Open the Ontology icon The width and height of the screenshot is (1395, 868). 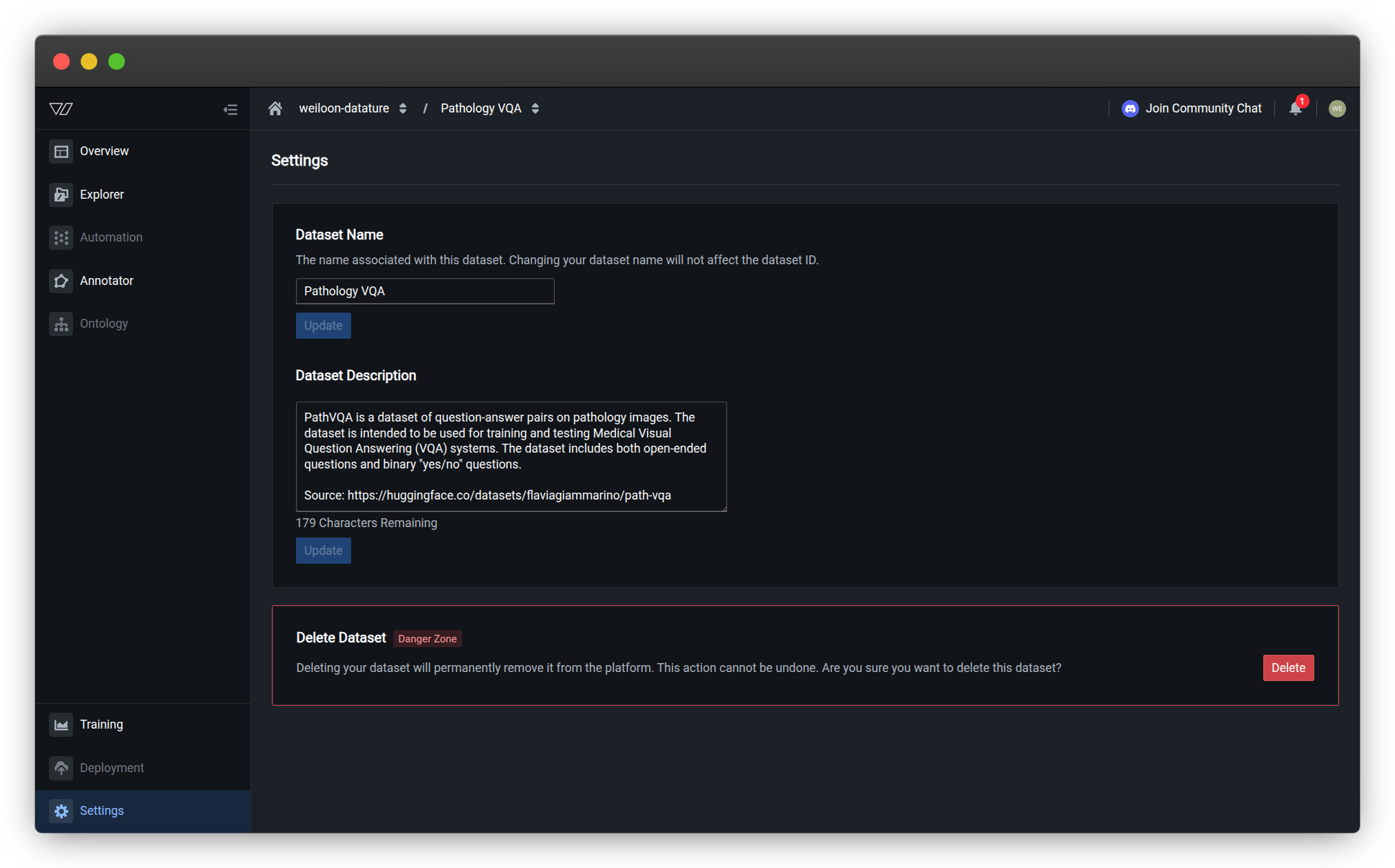[x=61, y=323]
